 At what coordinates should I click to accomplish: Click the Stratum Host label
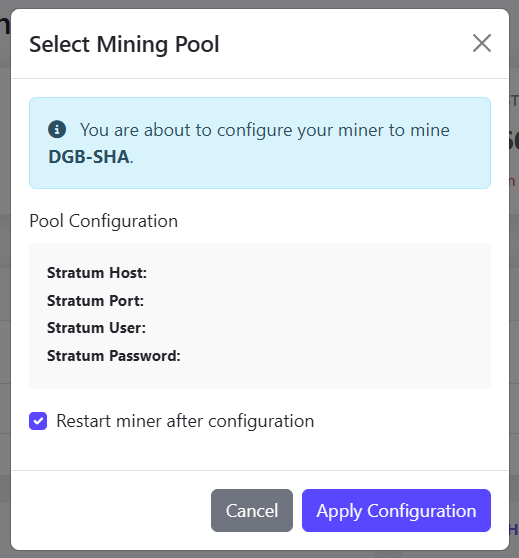(x=97, y=273)
